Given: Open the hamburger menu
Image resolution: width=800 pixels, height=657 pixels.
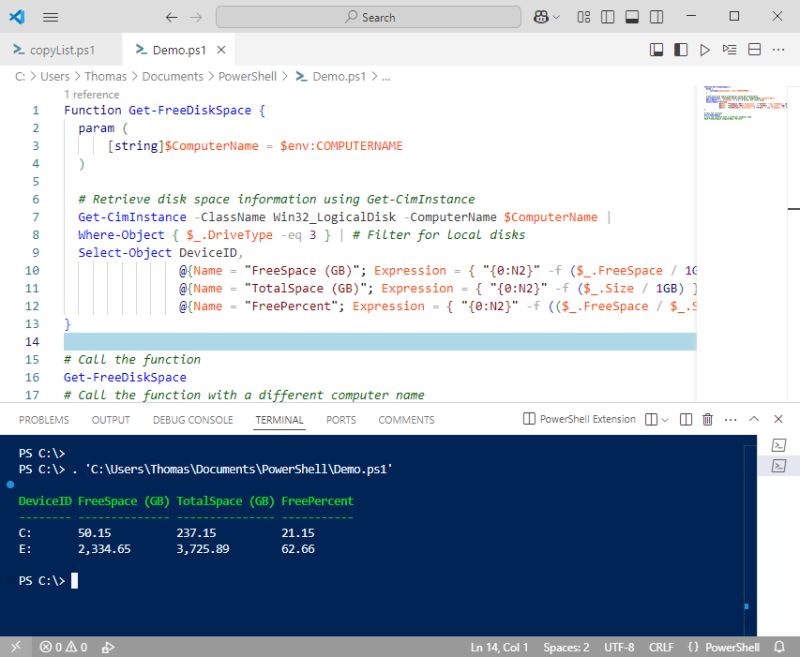Looking at the screenshot, I should [50, 16].
